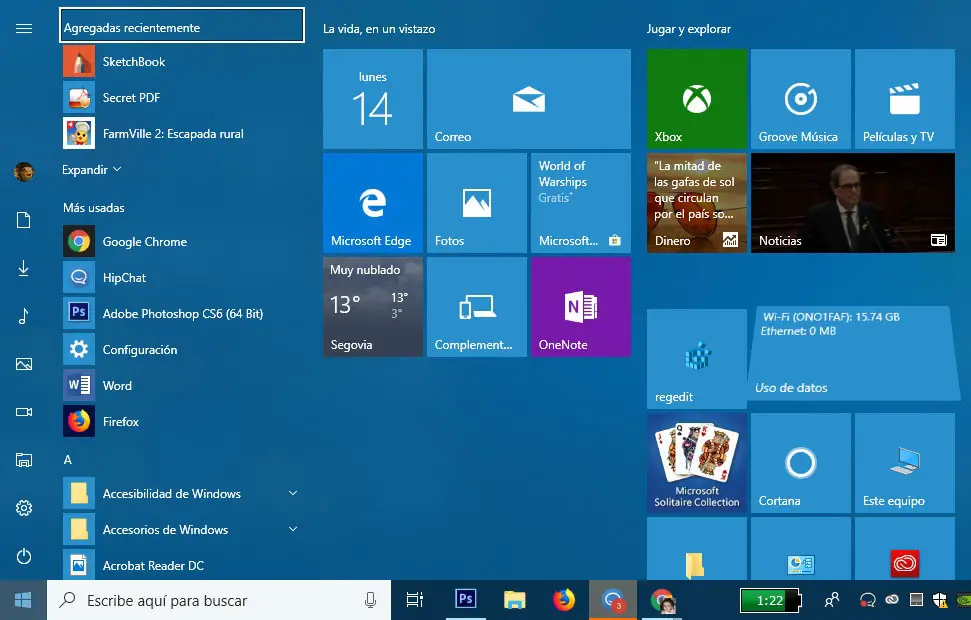Image resolution: width=971 pixels, height=620 pixels.
Task: Click the hamburger menu at top left
Action: point(24,28)
